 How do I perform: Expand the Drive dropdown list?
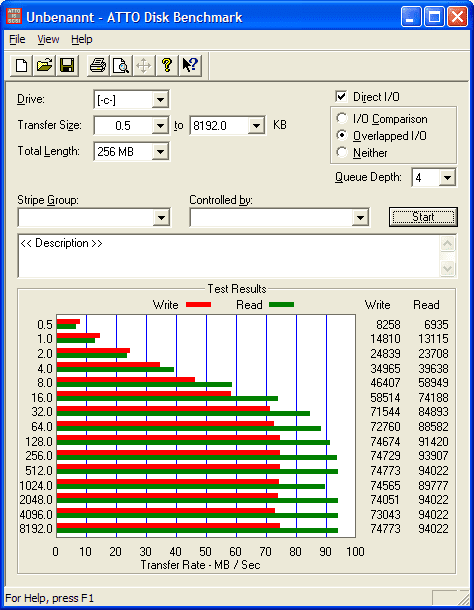(x=160, y=100)
